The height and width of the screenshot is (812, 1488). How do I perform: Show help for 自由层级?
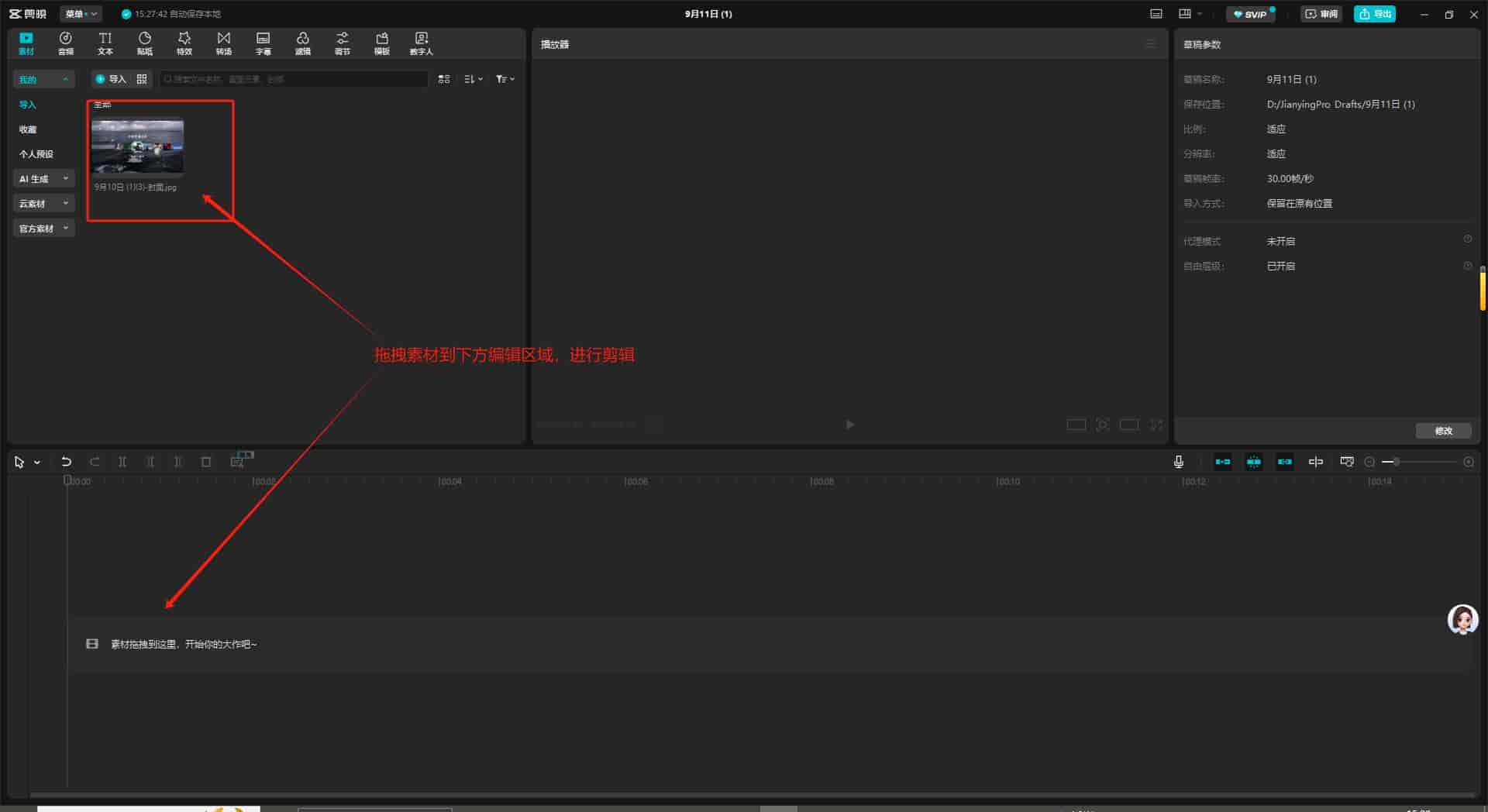pyautogui.click(x=1468, y=266)
